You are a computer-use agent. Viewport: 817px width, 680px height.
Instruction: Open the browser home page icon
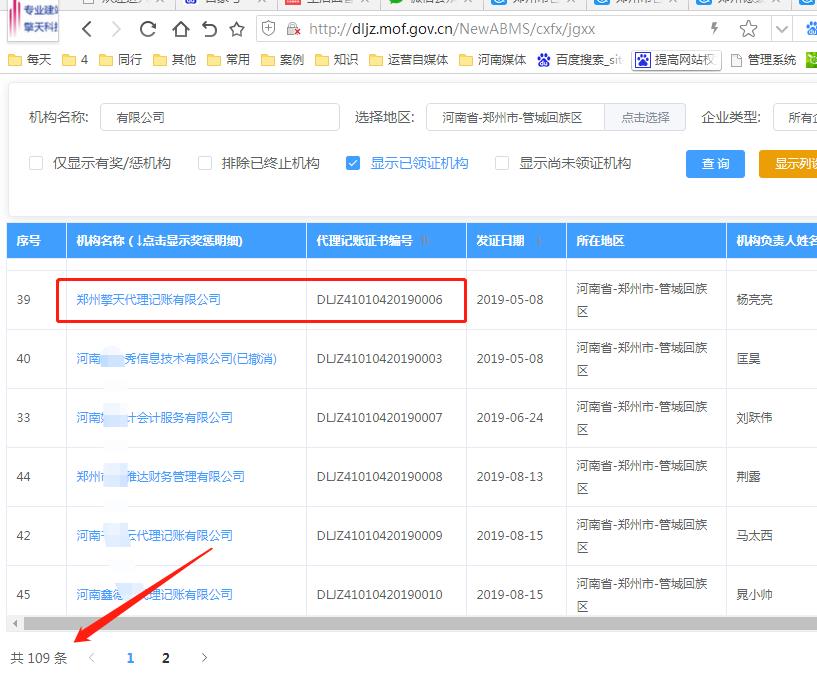pos(180,29)
